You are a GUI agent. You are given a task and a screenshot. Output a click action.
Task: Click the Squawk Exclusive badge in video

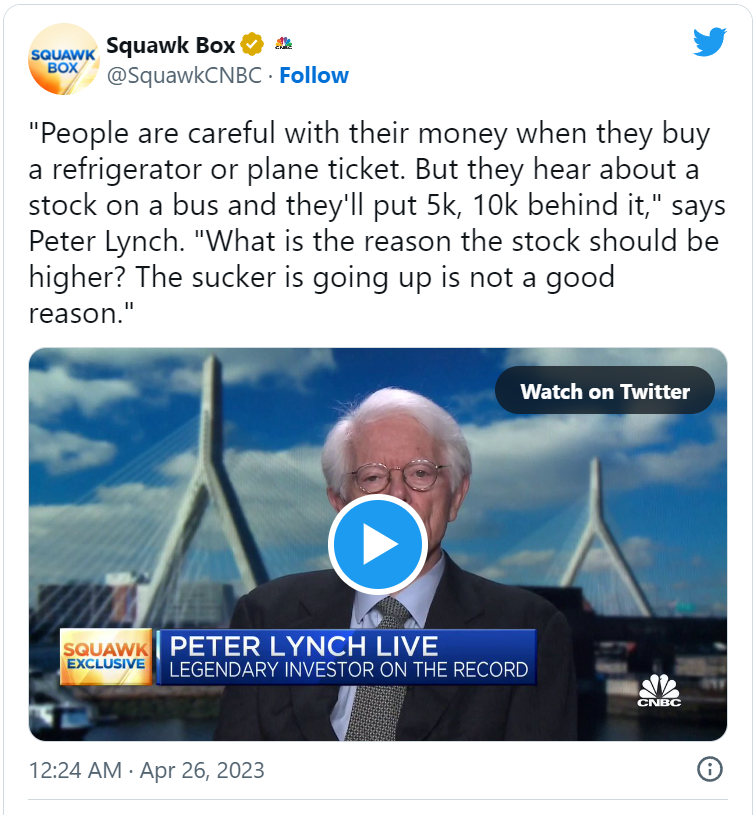click(x=106, y=657)
